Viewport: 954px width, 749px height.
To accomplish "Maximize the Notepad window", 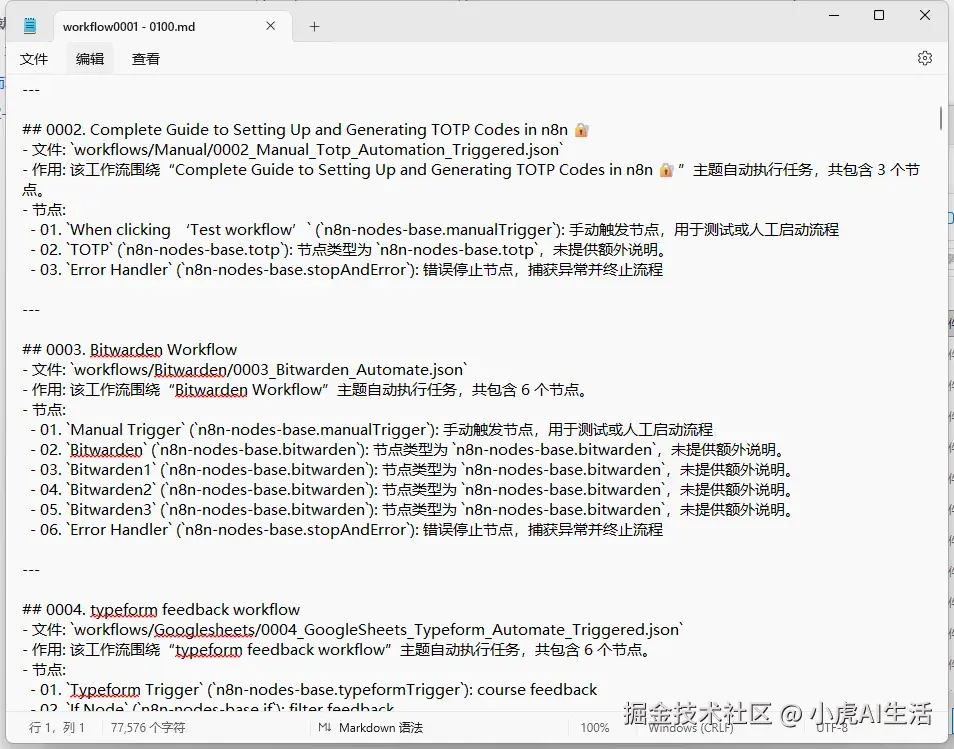I will coord(879,15).
